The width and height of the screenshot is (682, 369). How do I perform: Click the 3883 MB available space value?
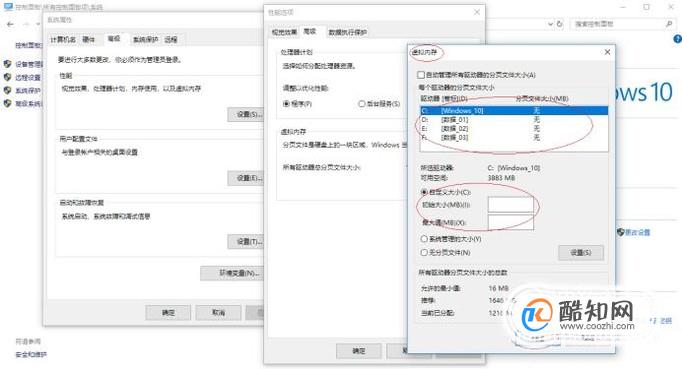tap(501, 178)
